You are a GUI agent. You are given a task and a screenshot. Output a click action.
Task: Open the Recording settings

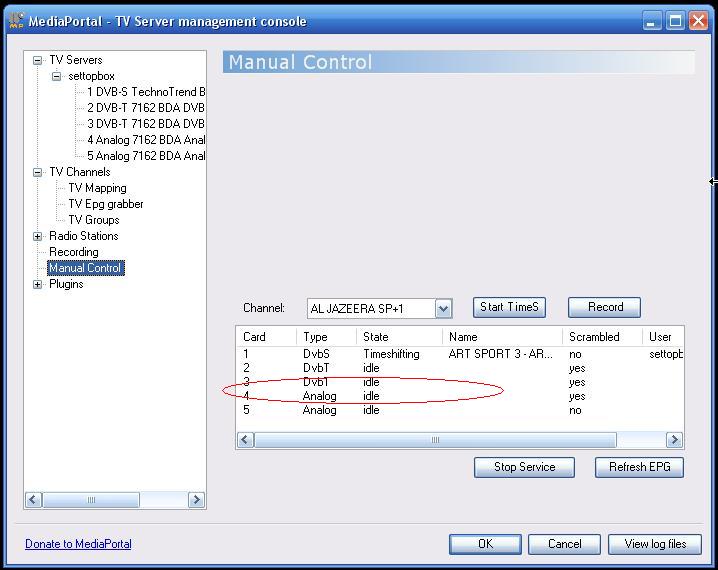point(74,252)
